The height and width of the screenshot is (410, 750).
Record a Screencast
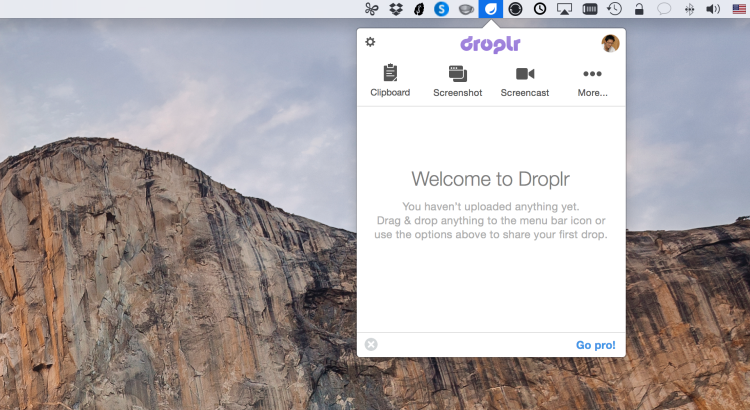point(525,80)
